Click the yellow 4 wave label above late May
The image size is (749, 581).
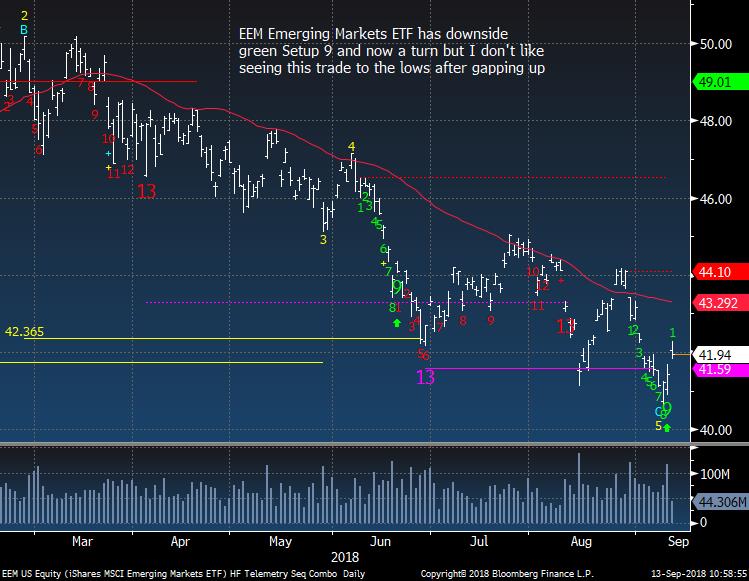(352, 146)
